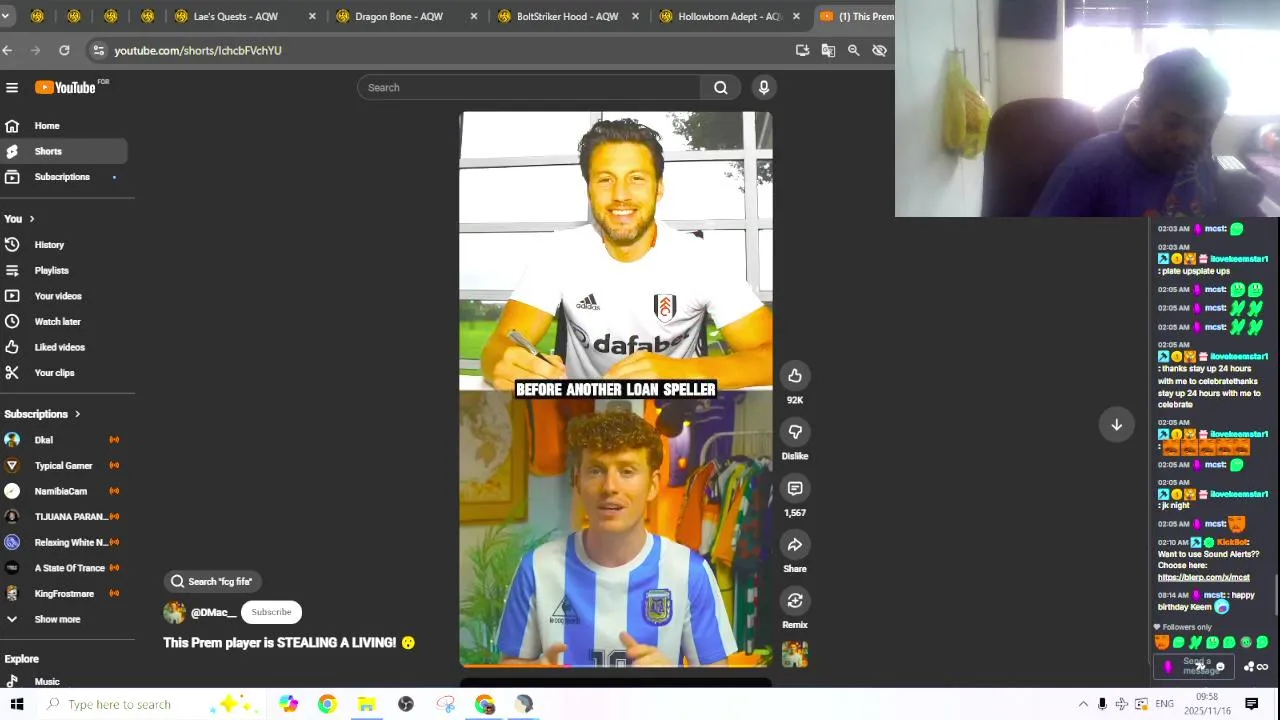
Task: Open File Explorer from taskbar
Action: click(x=366, y=704)
